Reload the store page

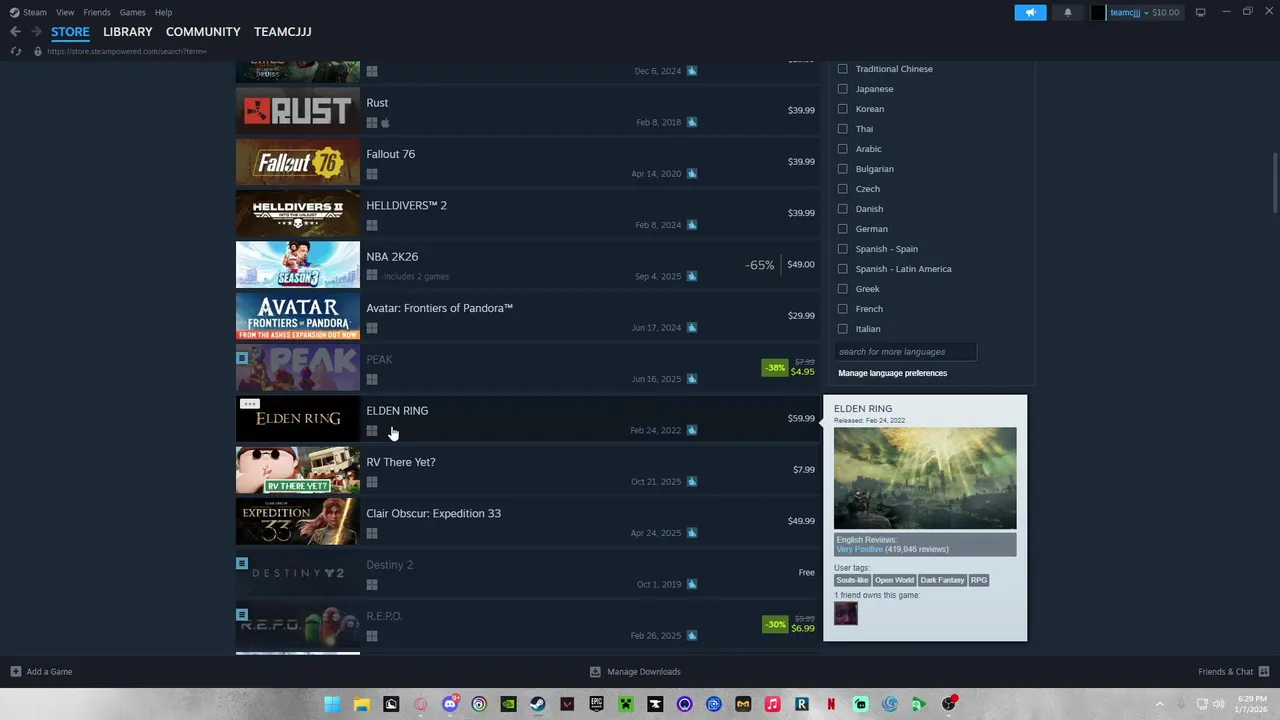point(16,51)
